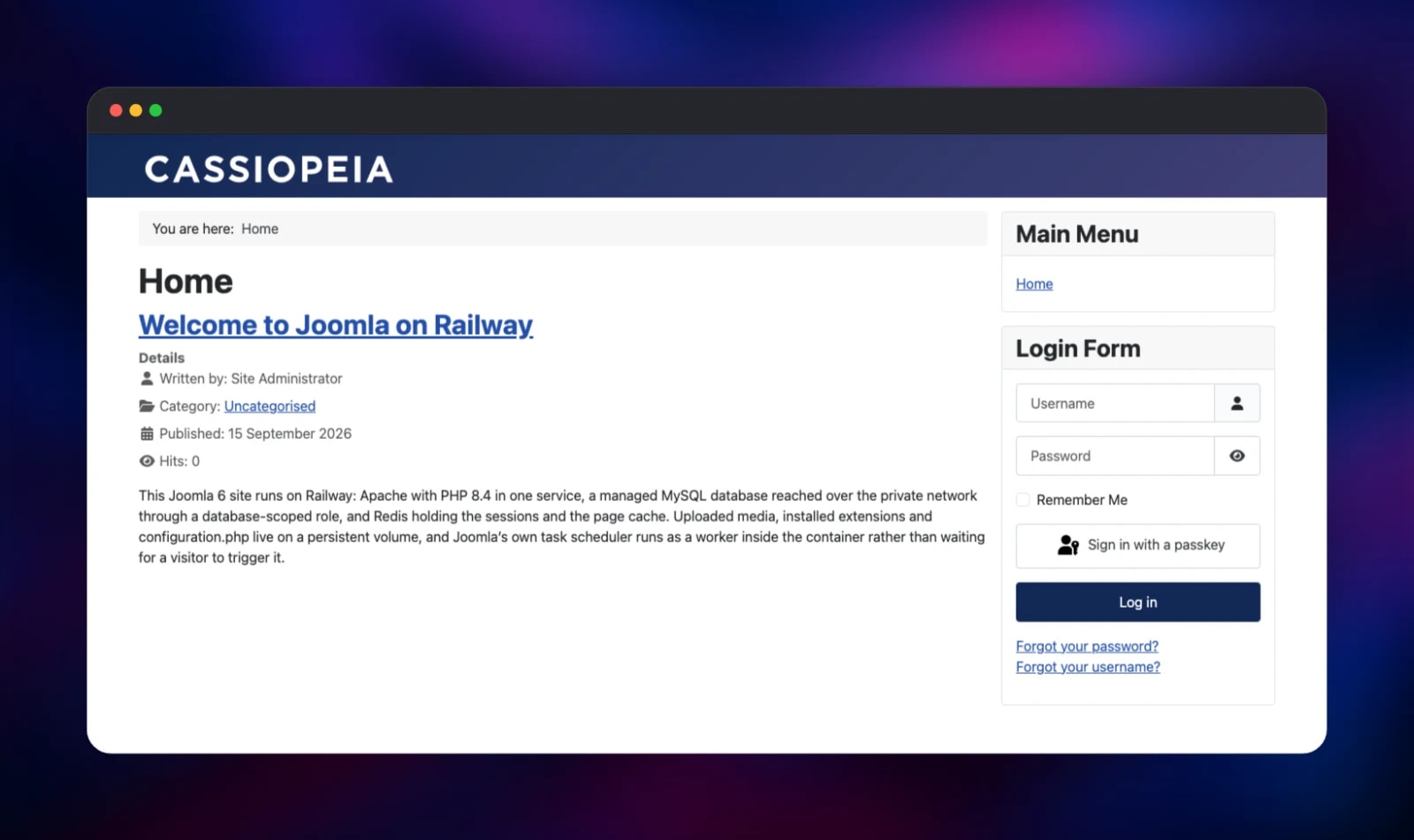This screenshot has width=1414, height=840.
Task: Focus the Username input field
Action: (x=1115, y=404)
